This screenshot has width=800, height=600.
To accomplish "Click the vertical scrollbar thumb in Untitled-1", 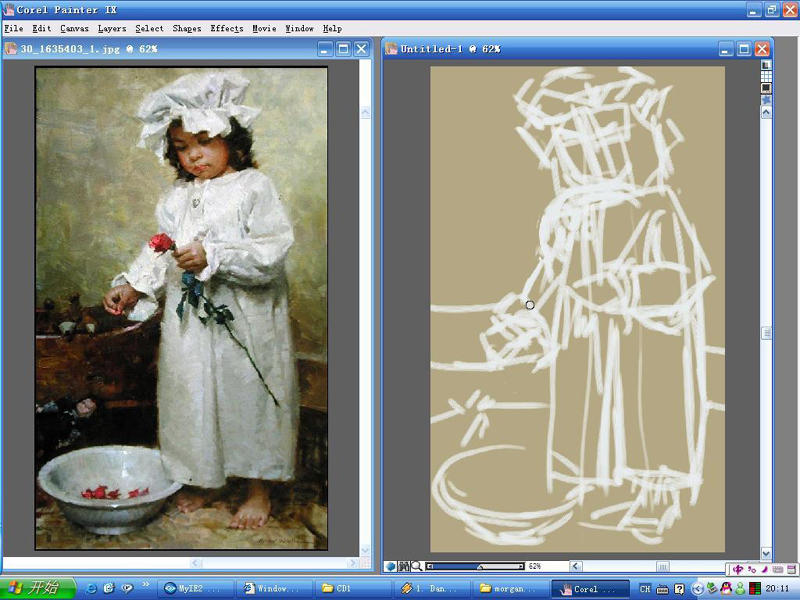I will 766,333.
